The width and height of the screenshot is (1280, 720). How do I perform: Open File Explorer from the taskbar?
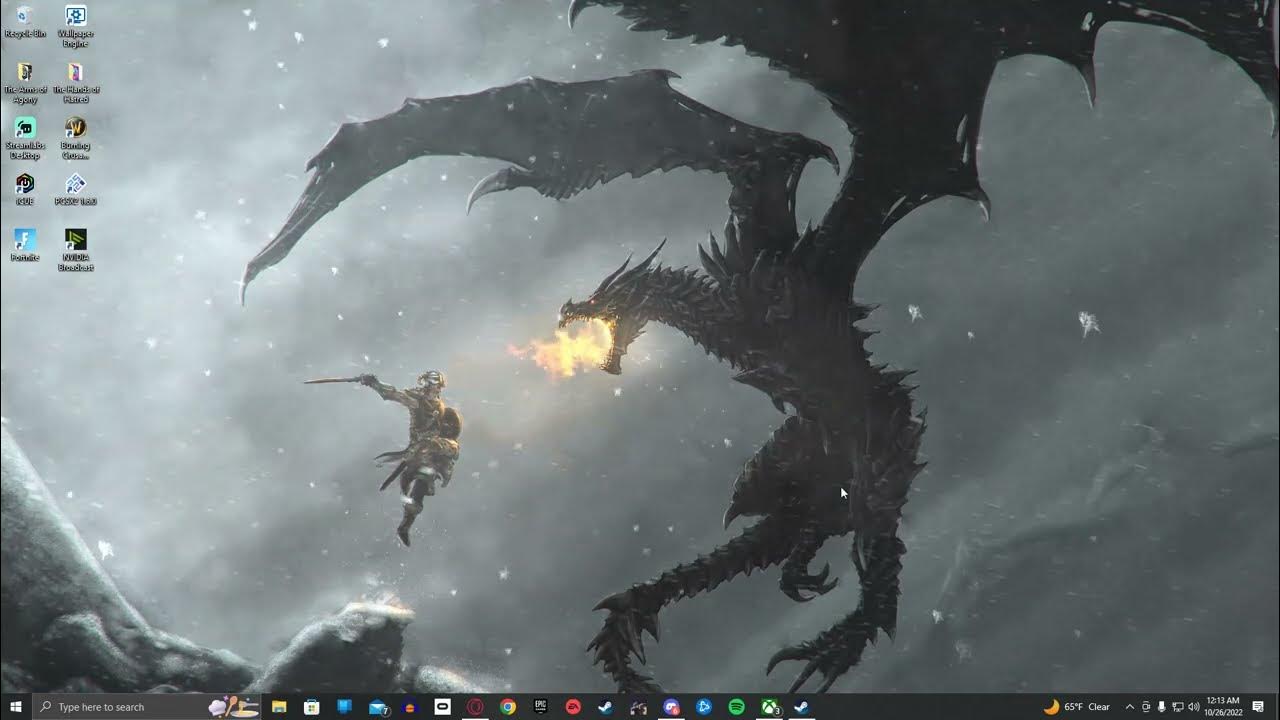[279, 707]
